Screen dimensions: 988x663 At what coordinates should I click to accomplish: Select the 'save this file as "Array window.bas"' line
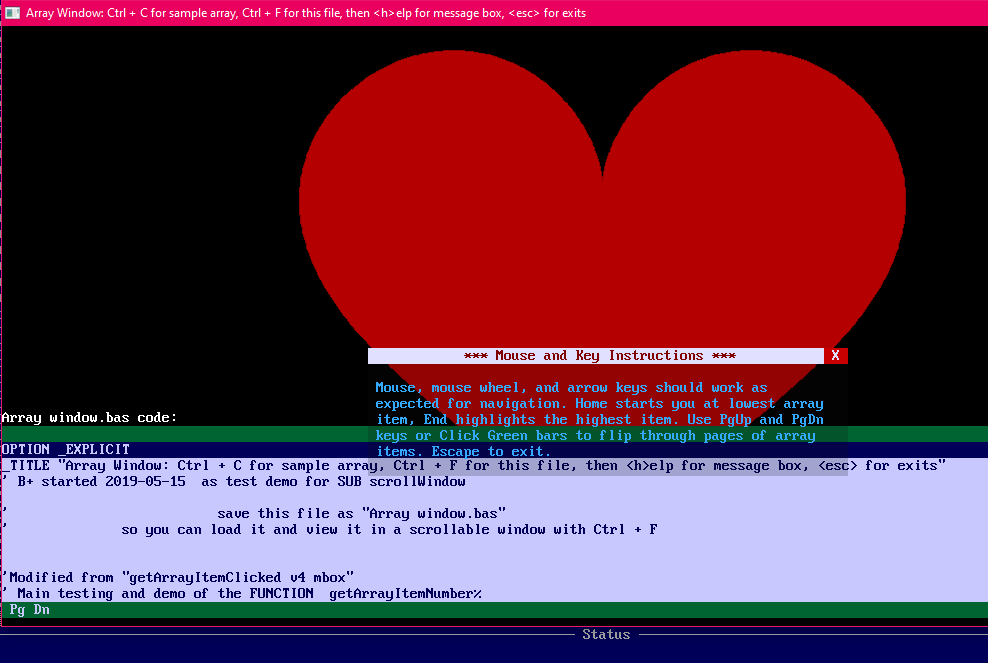click(x=494, y=514)
